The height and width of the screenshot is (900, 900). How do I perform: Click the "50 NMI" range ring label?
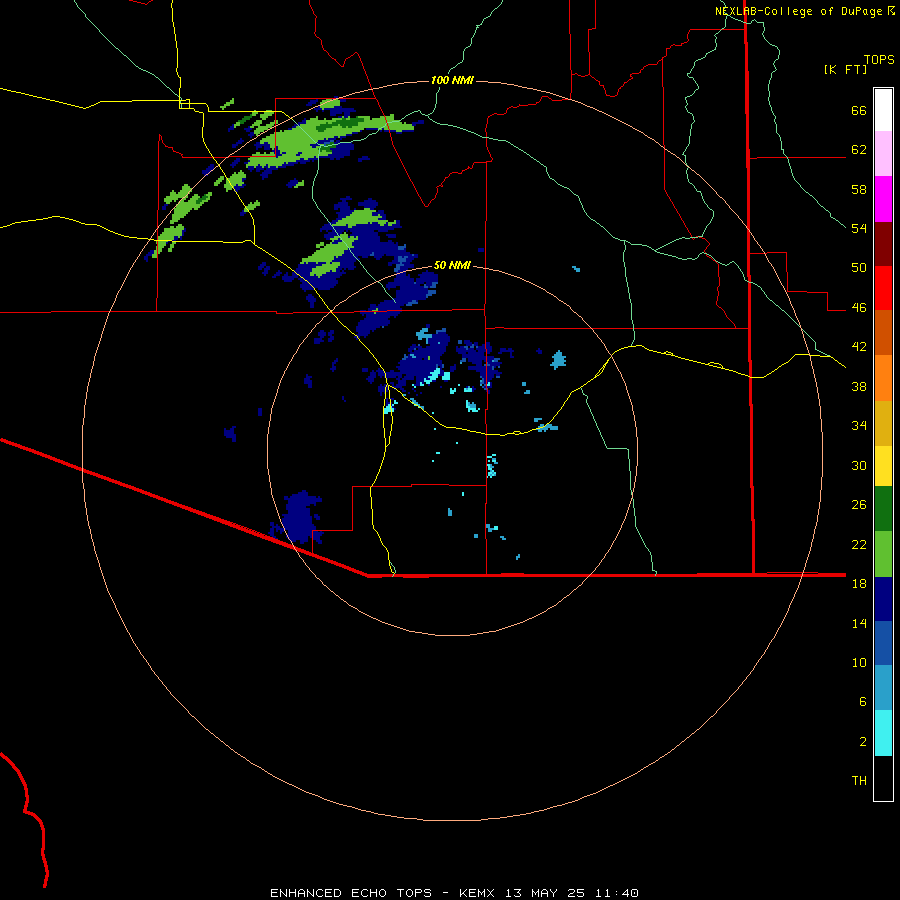452,265
